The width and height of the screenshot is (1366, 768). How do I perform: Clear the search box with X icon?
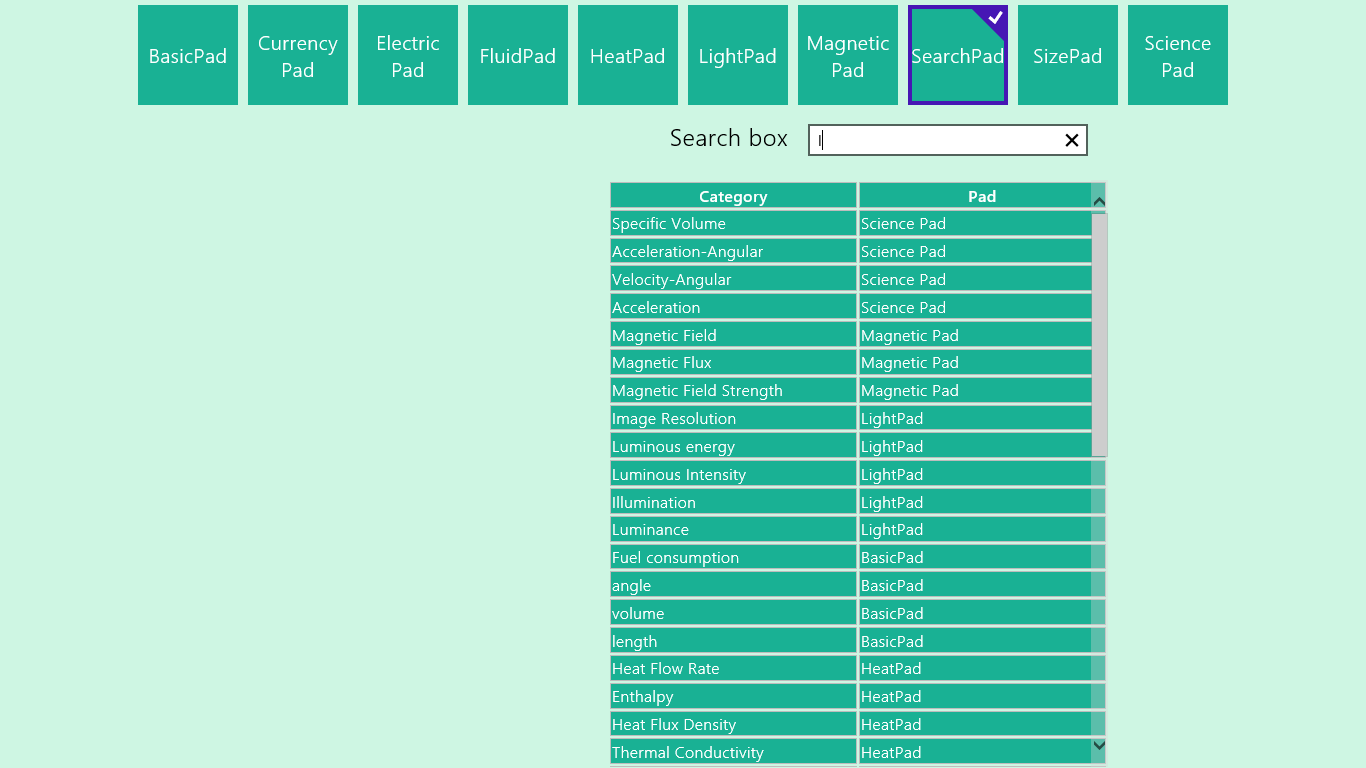click(x=1071, y=140)
